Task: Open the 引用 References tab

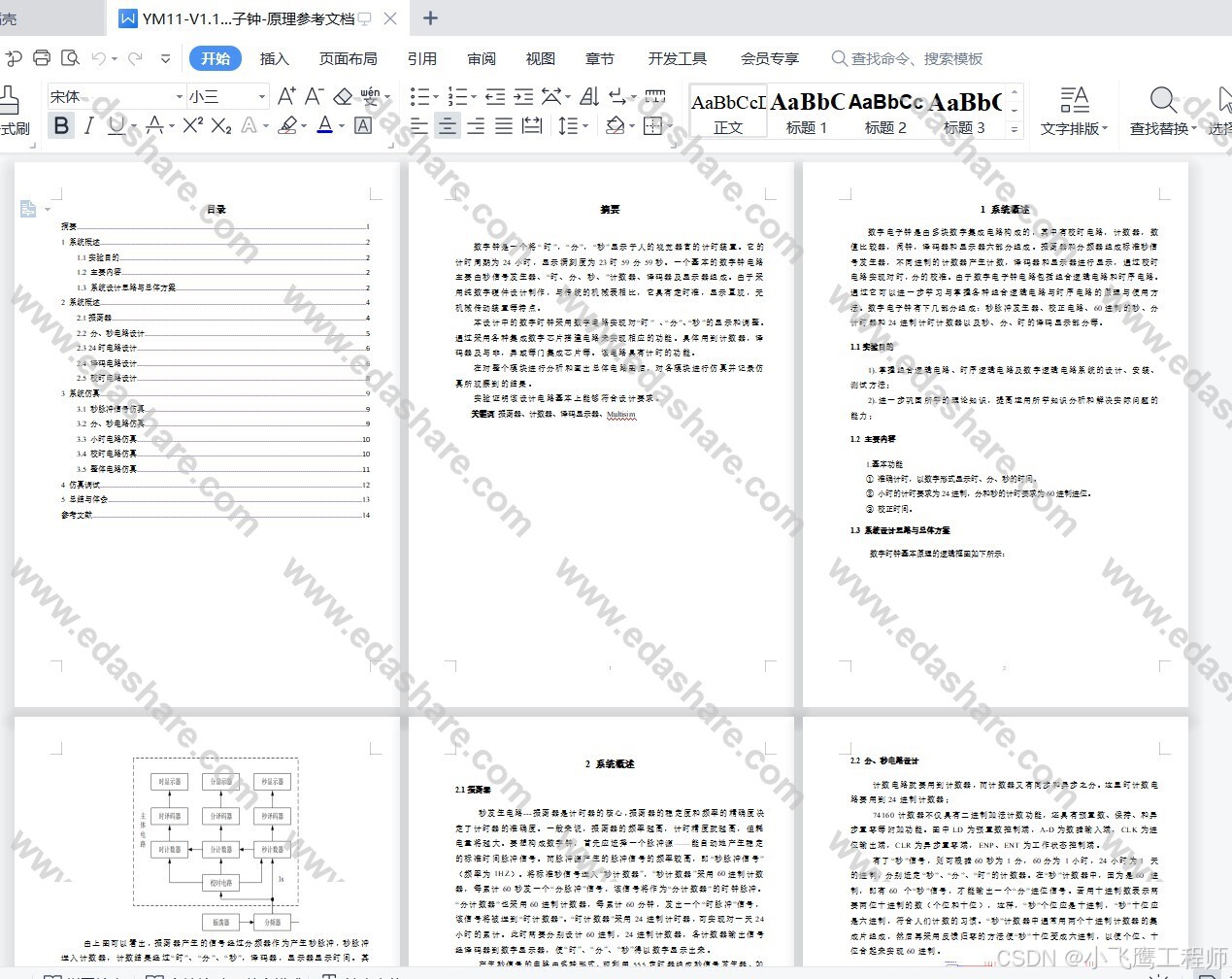Action: click(421, 58)
